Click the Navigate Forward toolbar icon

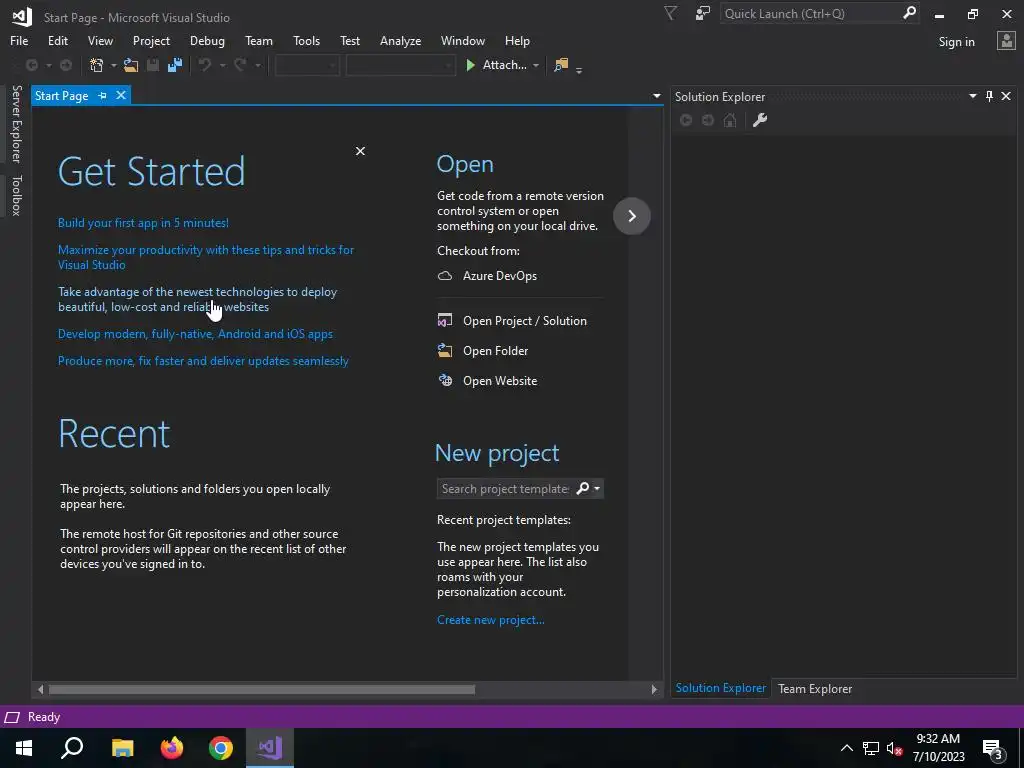pyautogui.click(x=66, y=65)
